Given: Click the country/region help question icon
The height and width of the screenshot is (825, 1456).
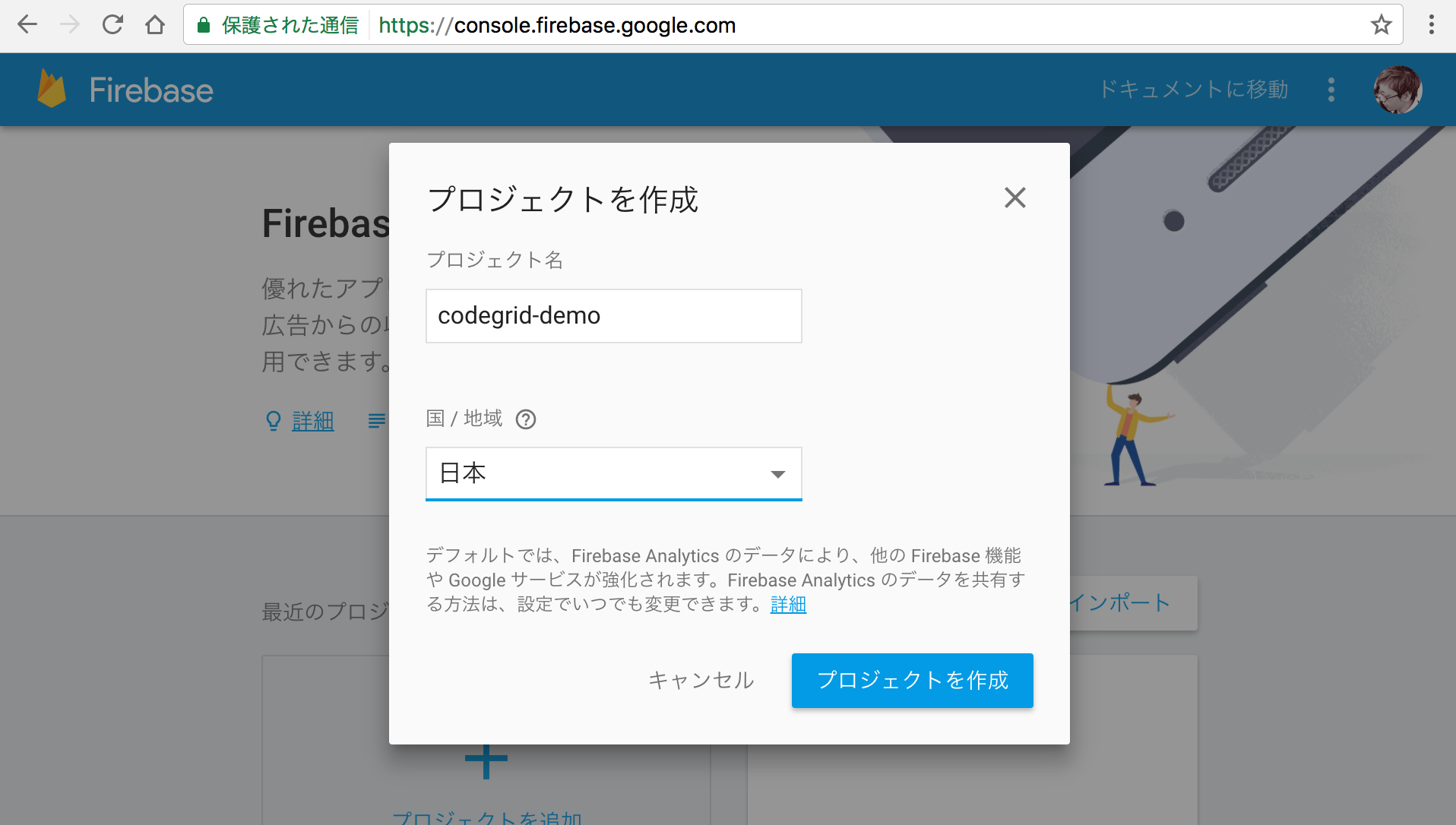Looking at the screenshot, I should coord(526,419).
